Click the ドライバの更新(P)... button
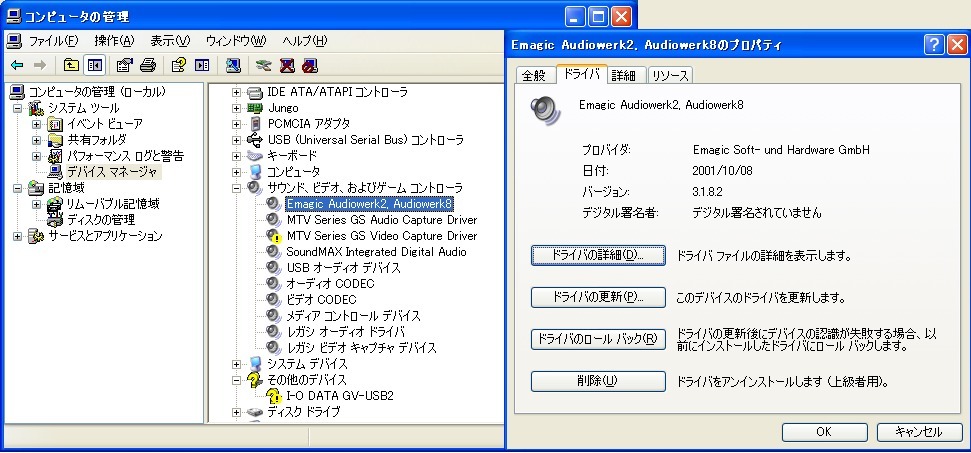The image size is (971, 453). pyautogui.click(x=598, y=297)
